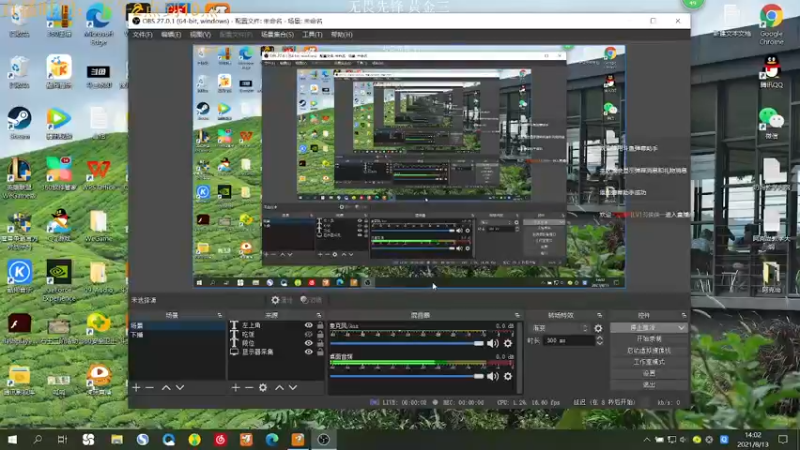Switch to studio mode from Controls
Image resolution: width=800 pixels, height=450 pixels.
pyautogui.click(x=648, y=362)
